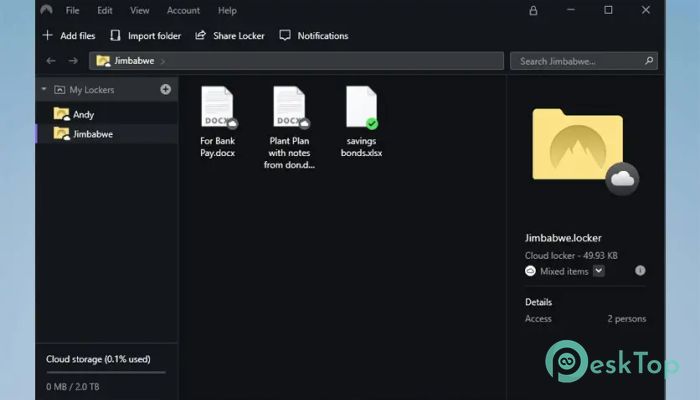Click cloud badge on Plant Plan document
Viewport: 700px width, 400px height.
(304, 123)
